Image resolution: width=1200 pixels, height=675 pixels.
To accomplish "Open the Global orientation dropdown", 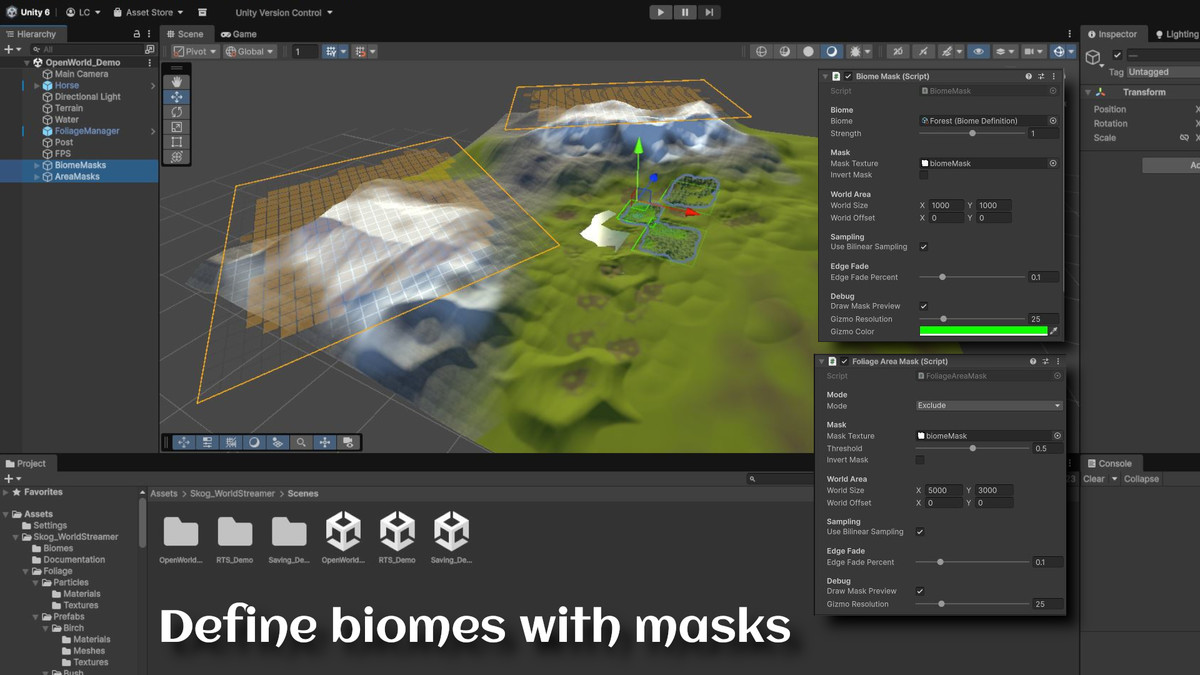I will [250, 51].
